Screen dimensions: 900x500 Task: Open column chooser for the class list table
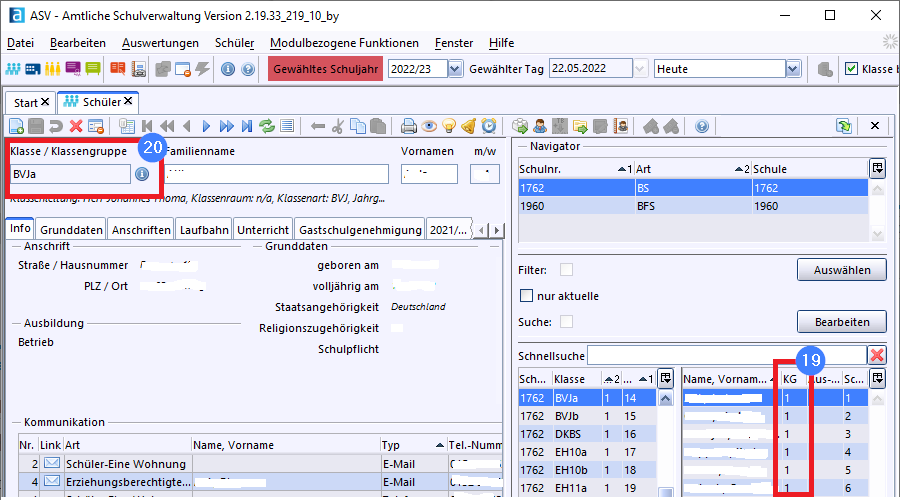(x=665, y=378)
